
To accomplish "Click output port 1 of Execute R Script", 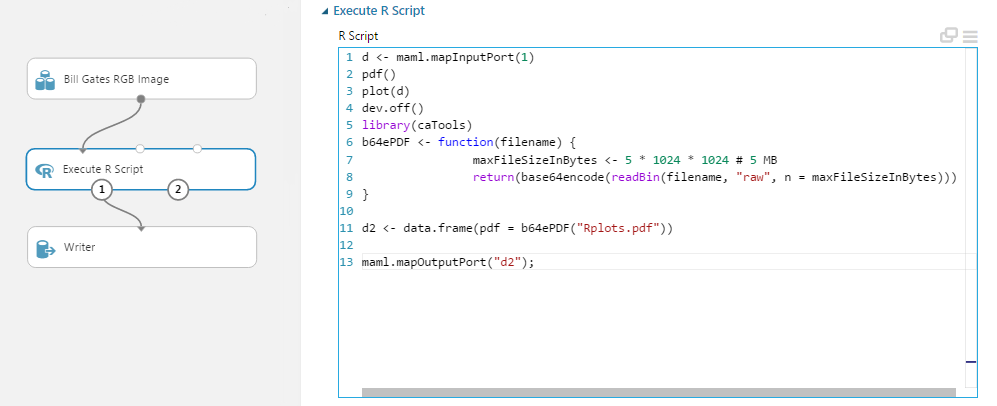I will click(x=102, y=189).
